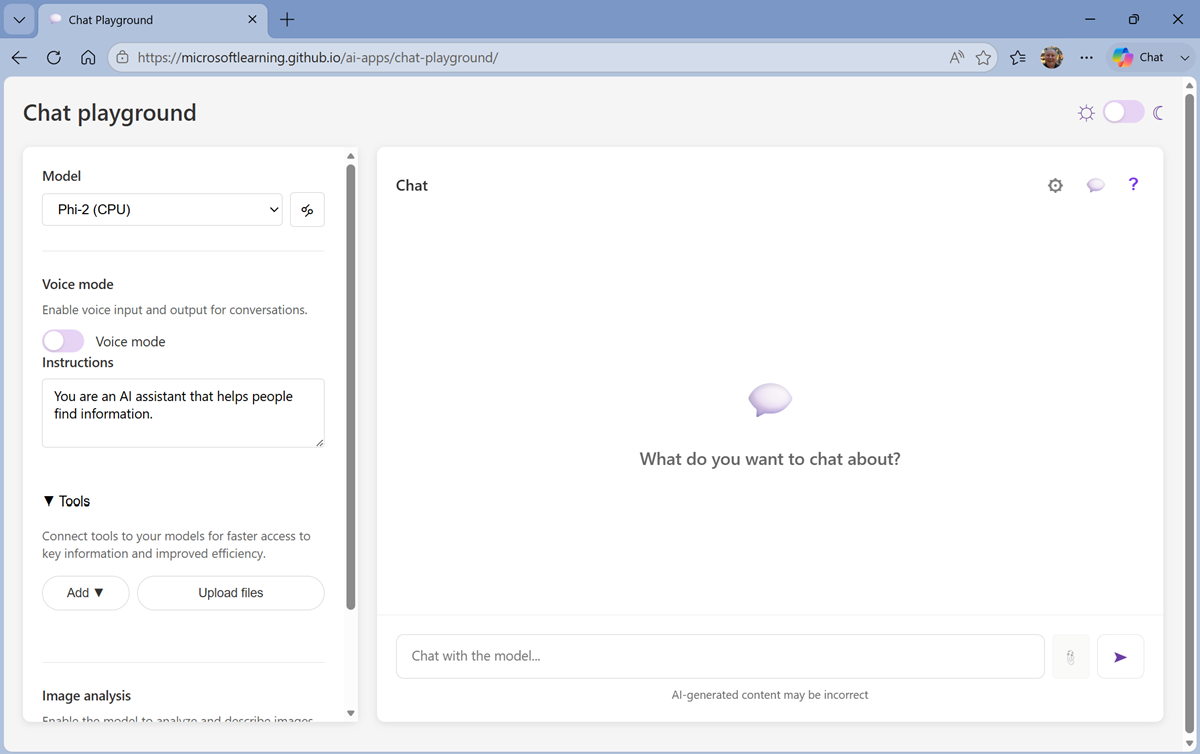Click the Voice mode heading text

pyautogui.click(x=78, y=284)
